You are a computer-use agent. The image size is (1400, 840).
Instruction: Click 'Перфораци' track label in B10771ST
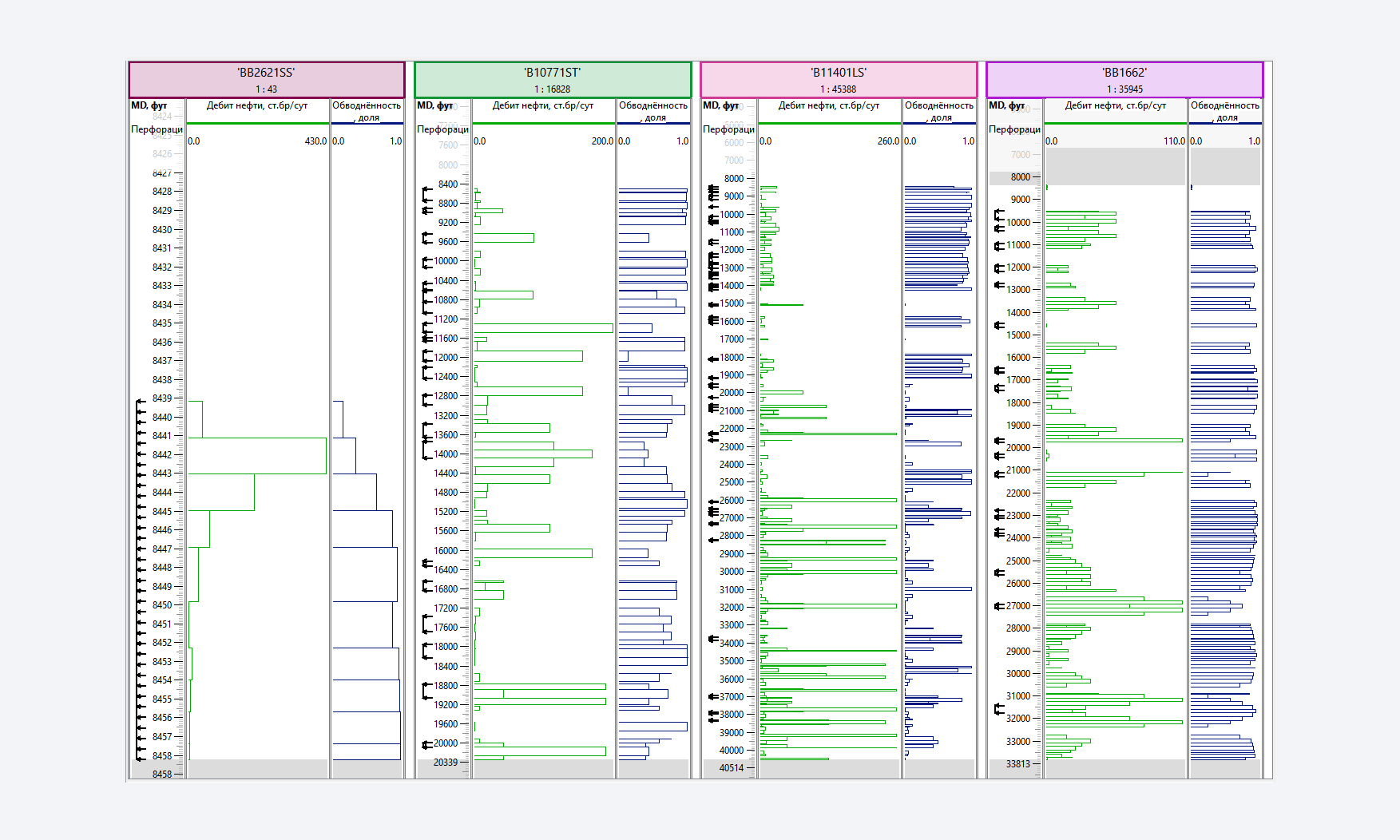[443, 129]
